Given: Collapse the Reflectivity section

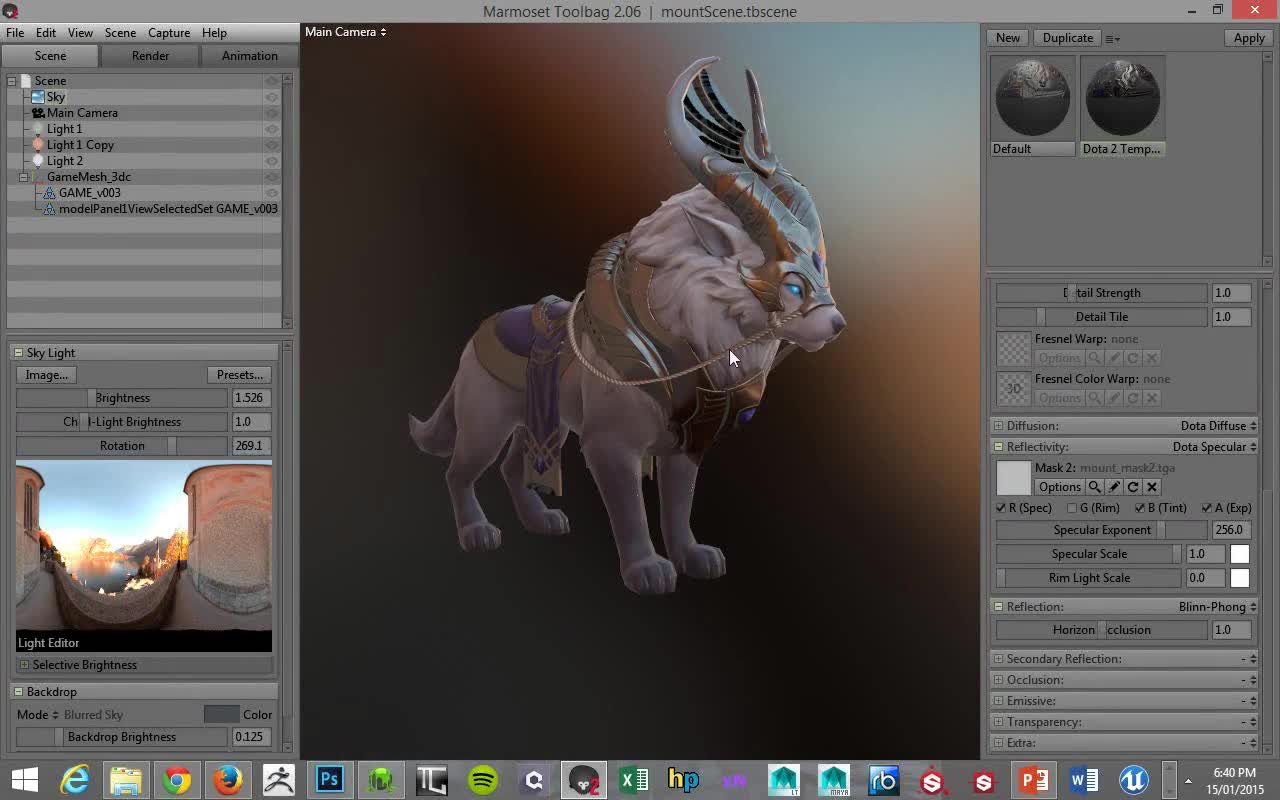Looking at the screenshot, I should coord(998,447).
